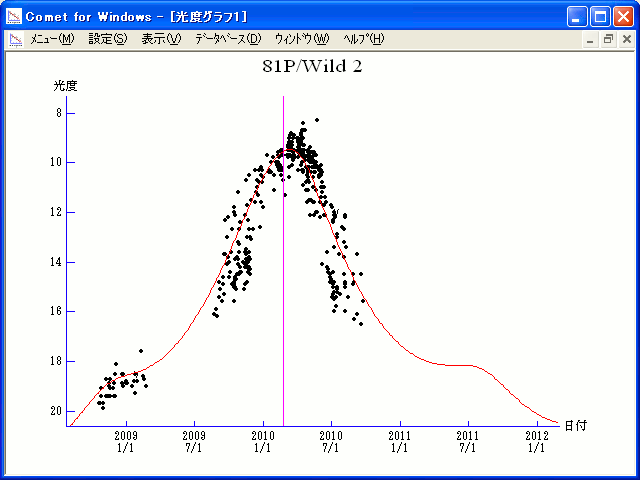Click magnitude 12 axis label
Viewport: 640px width, 480px height.
point(56,212)
